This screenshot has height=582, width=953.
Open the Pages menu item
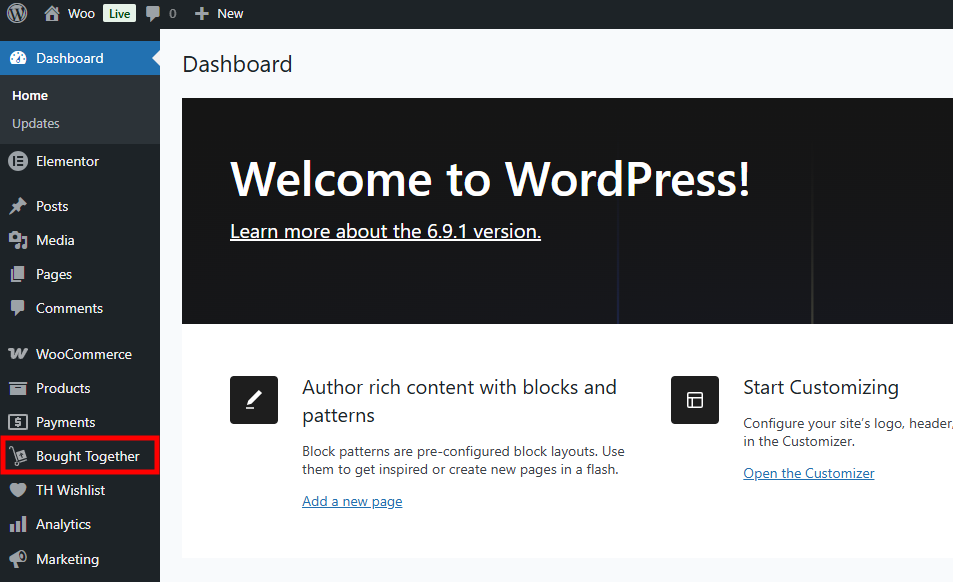54,274
